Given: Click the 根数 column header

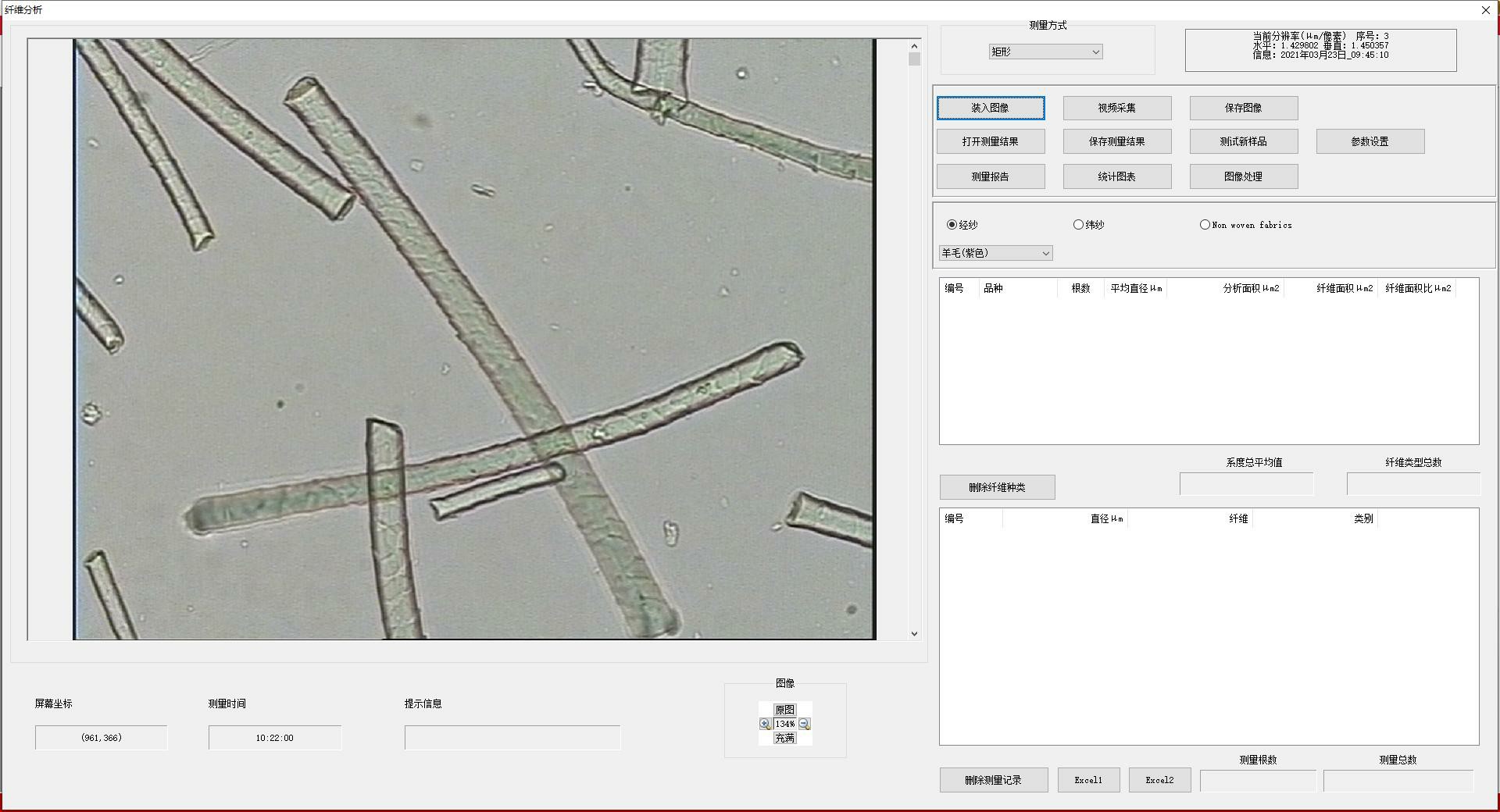Looking at the screenshot, I should click(1080, 289).
